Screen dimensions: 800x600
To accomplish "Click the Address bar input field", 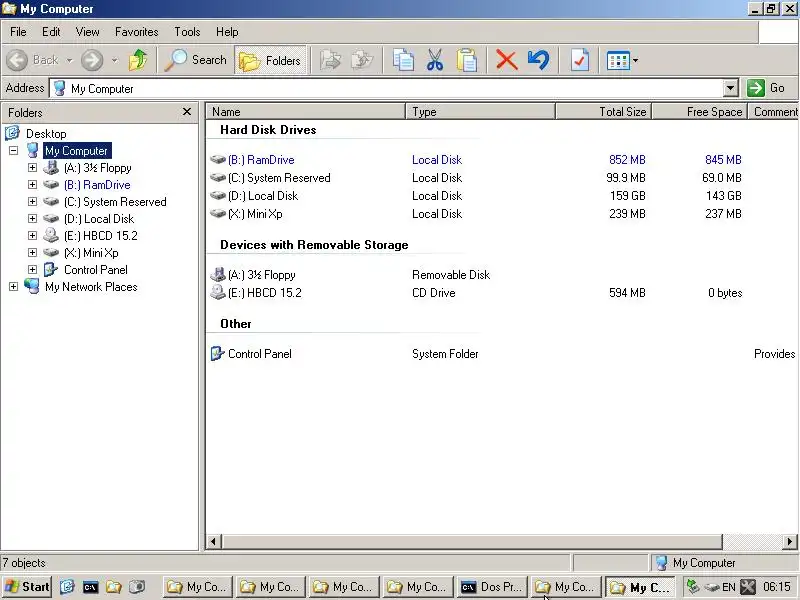I will [x=387, y=88].
